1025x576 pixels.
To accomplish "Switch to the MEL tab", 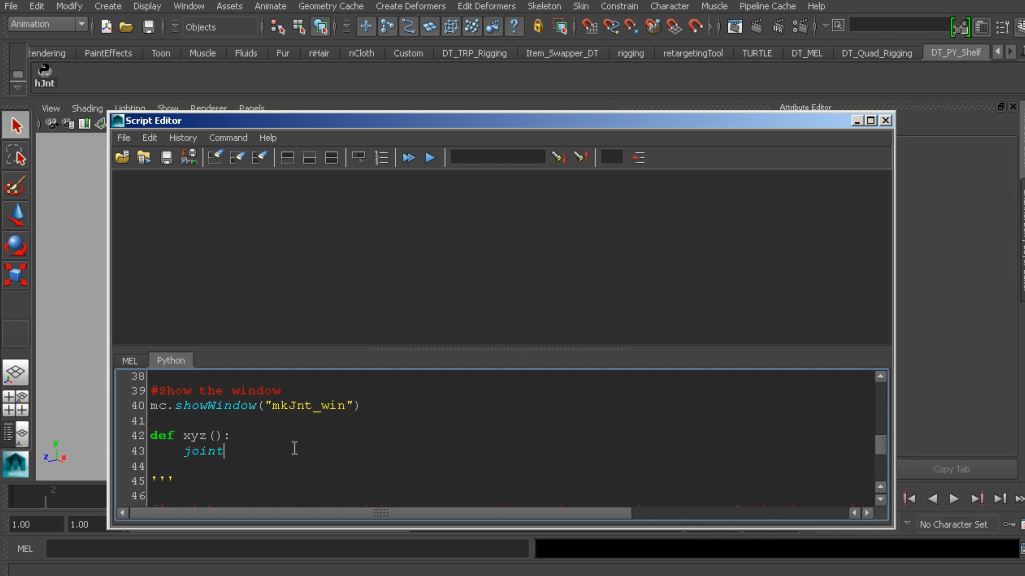I will [129, 361].
